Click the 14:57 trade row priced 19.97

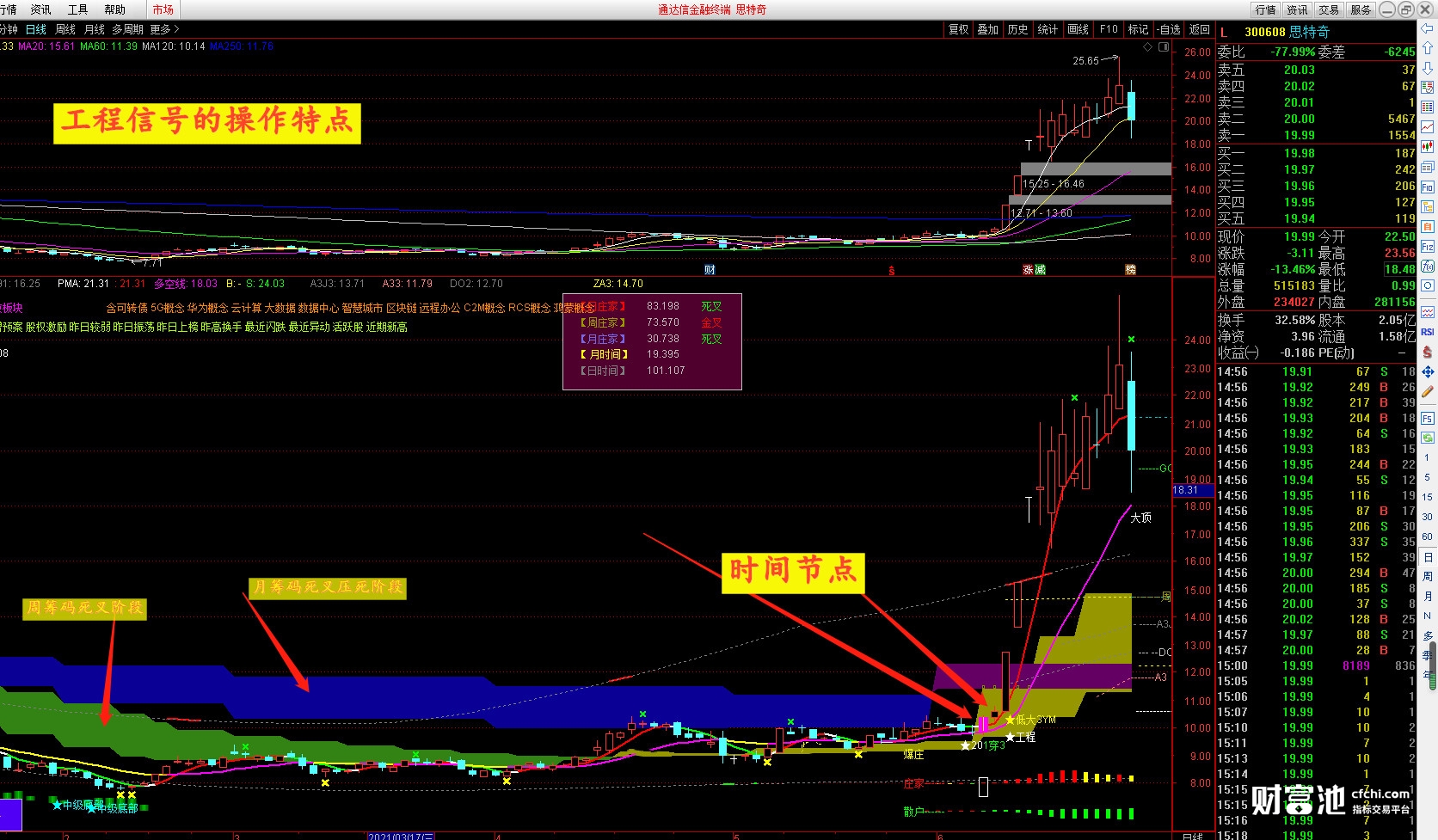[x=1317, y=635]
